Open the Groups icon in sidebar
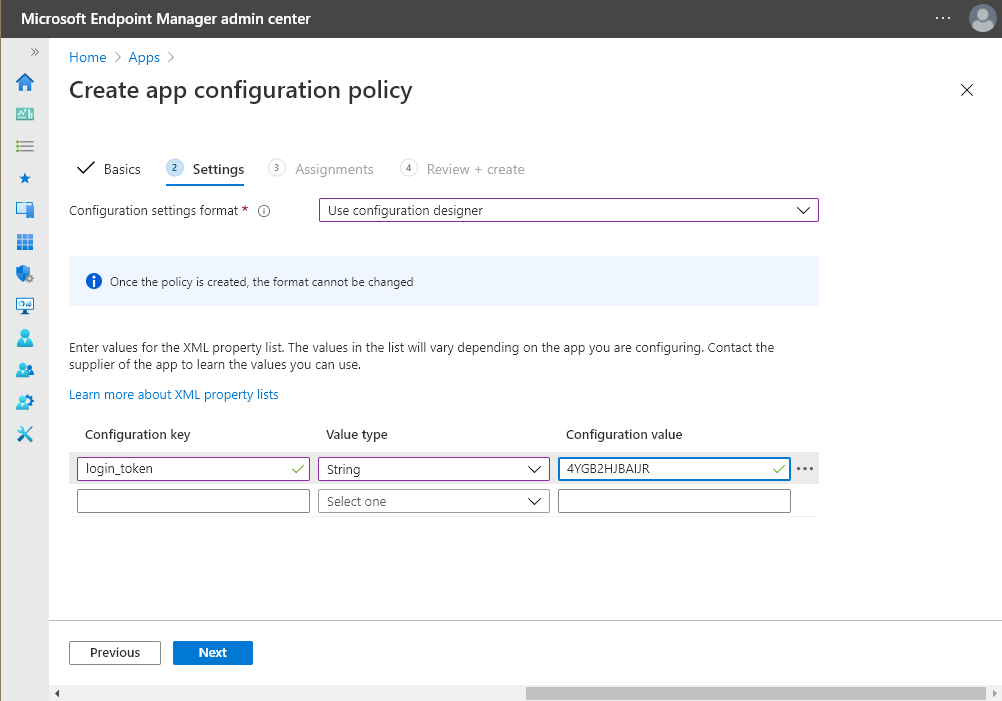 click(x=25, y=370)
